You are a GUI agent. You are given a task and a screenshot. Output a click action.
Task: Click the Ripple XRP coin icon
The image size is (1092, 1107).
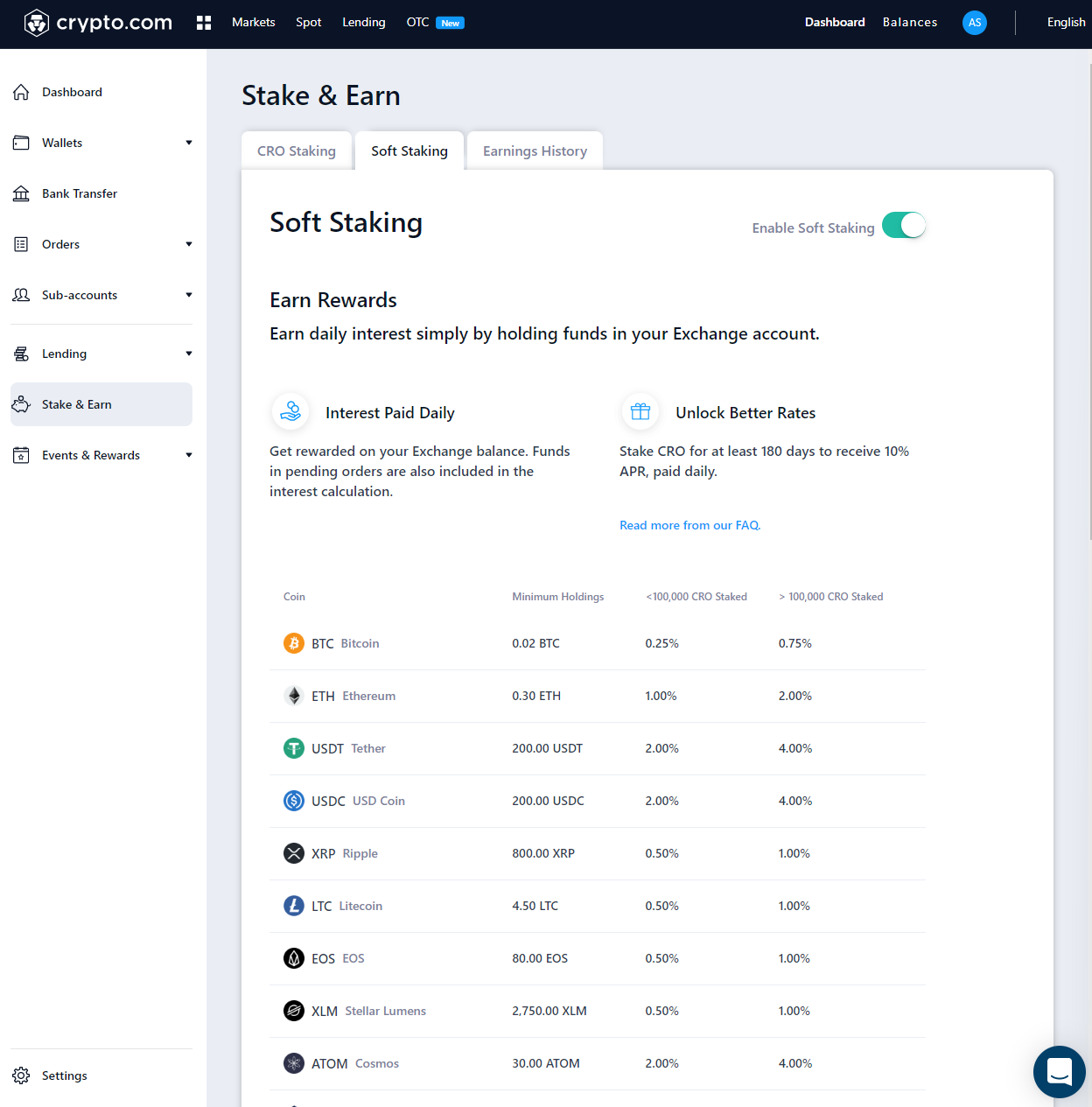[x=294, y=853]
